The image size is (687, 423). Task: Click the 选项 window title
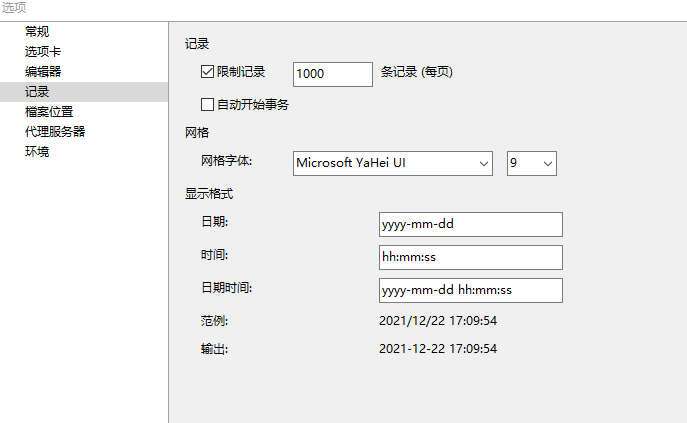(x=14, y=8)
